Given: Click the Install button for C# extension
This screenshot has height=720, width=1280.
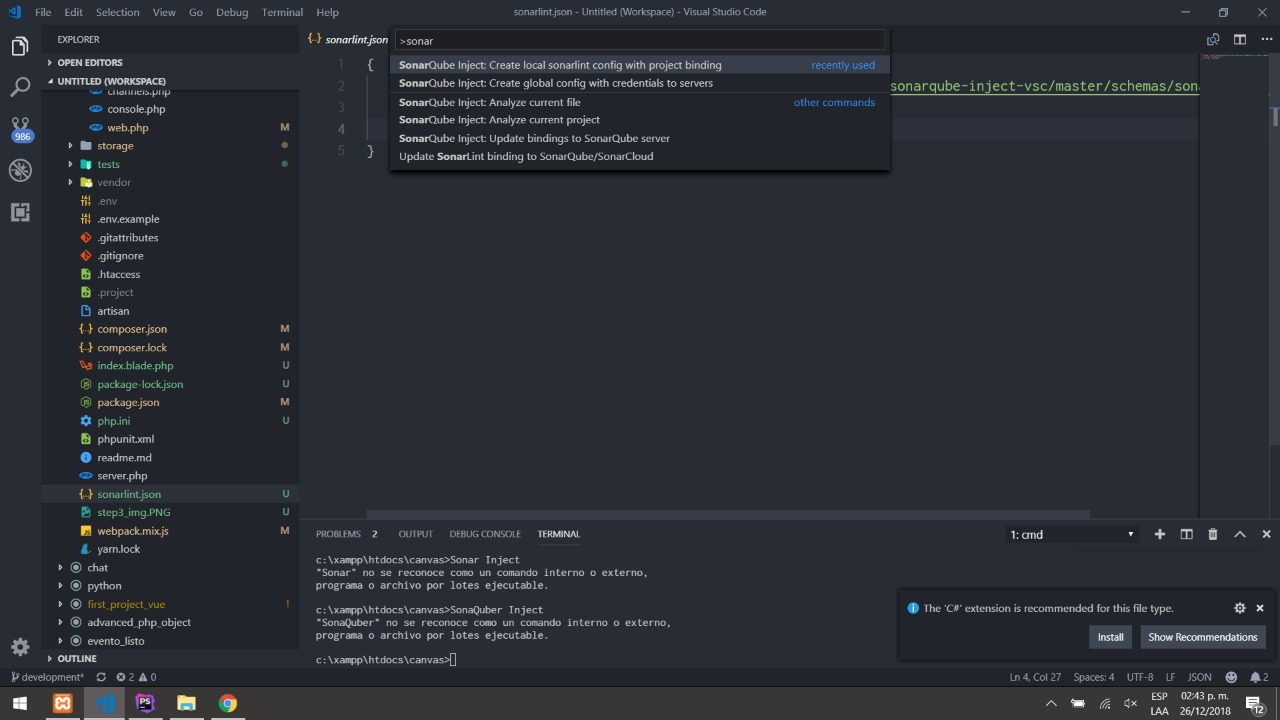Looking at the screenshot, I should (x=1110, y=637).
